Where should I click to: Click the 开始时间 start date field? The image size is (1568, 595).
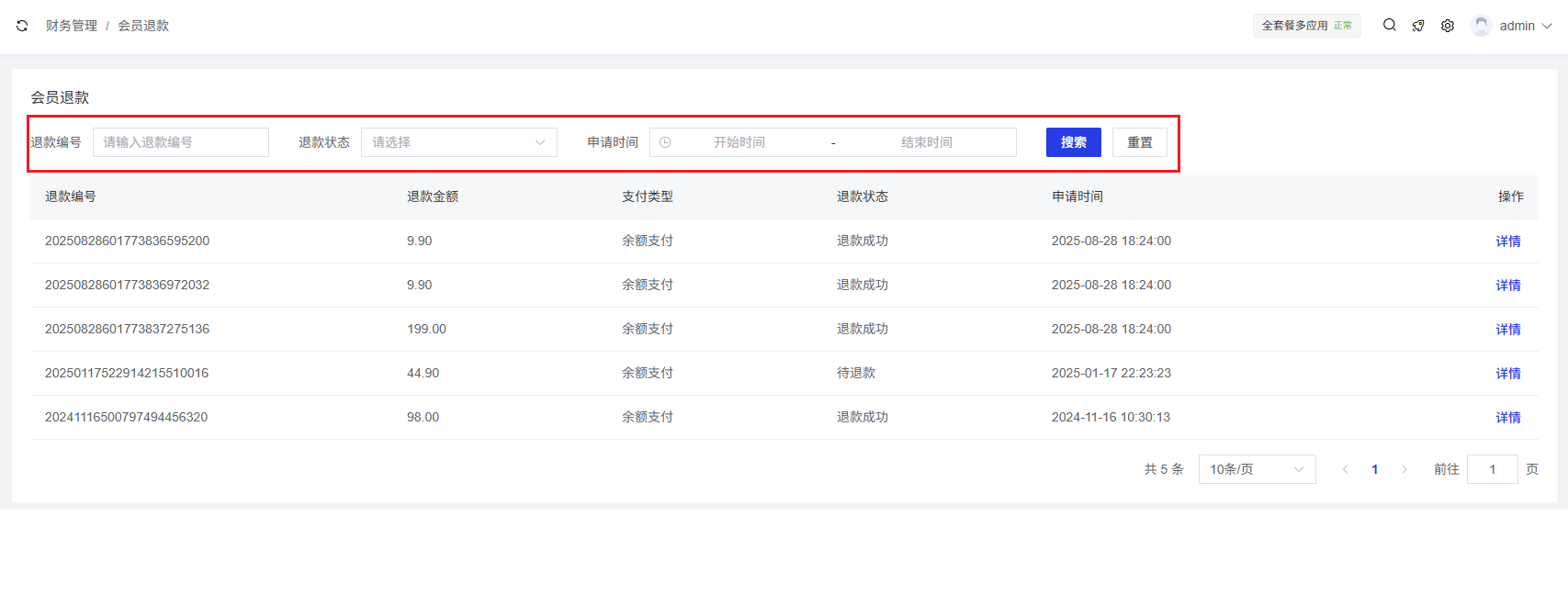(739, 142)
